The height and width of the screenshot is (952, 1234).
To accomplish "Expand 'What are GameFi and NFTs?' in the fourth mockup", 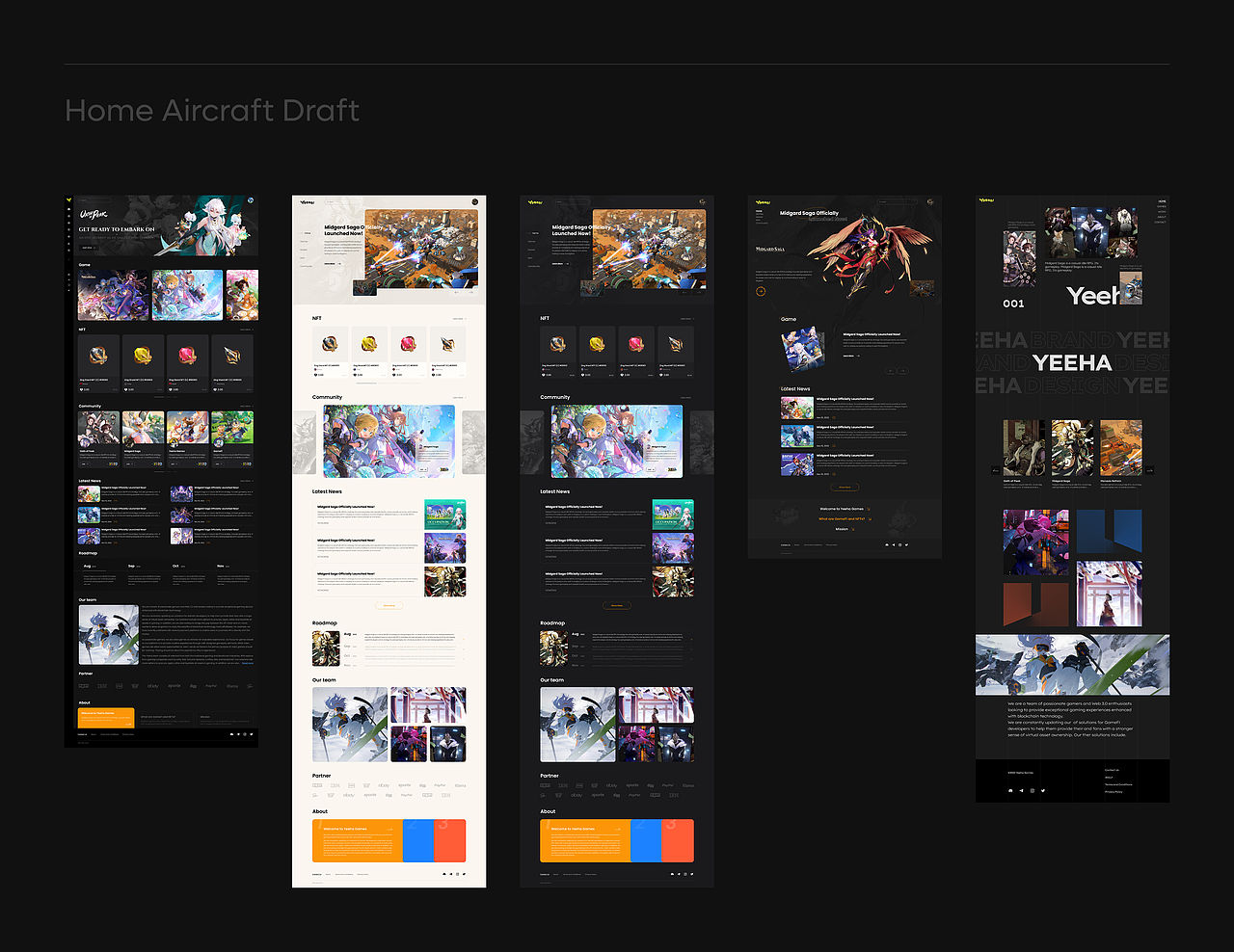I will [x=845, y=519].
